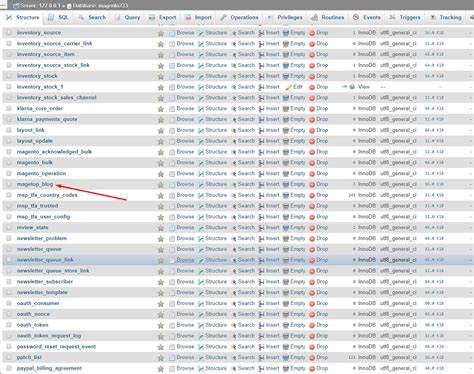
Task: Click Empty icon in oauth_token row
Action: pos(286,325)
